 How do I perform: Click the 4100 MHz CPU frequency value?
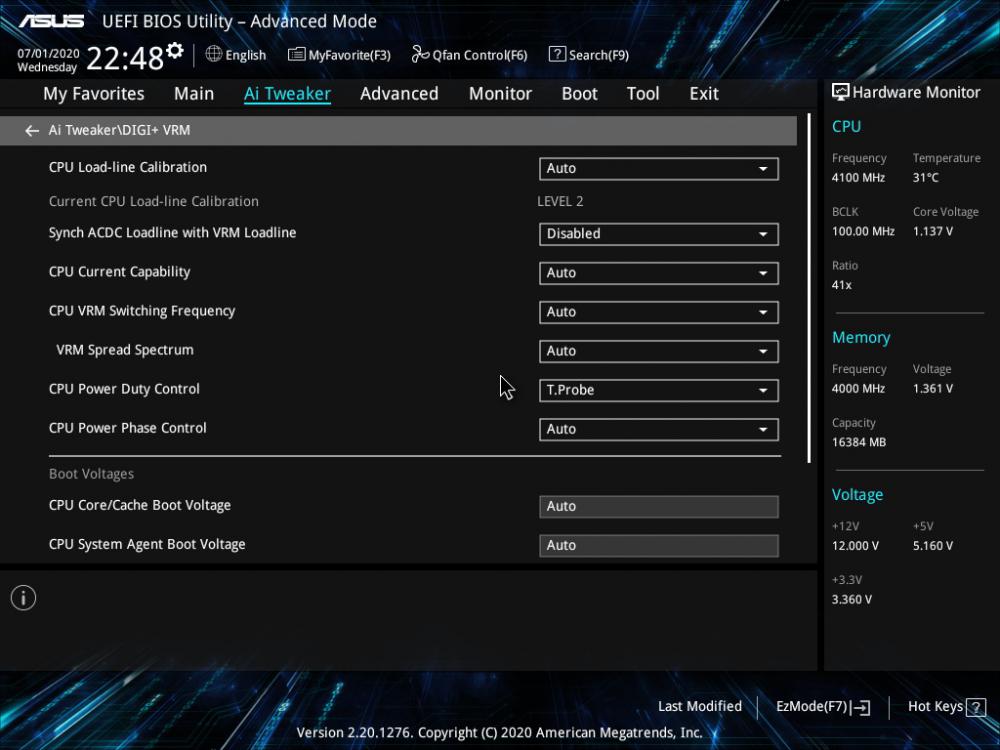click(858, 178)
